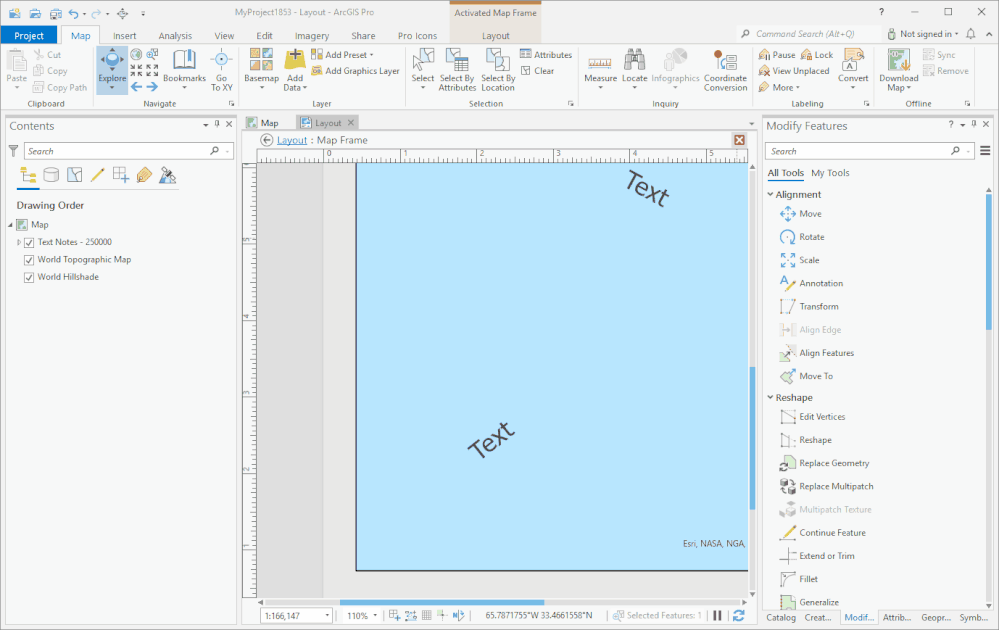The height and width of the screenshot is (630, 999).
Task: Open the Edit Vertices tool
Action: [x=813, y=417]
